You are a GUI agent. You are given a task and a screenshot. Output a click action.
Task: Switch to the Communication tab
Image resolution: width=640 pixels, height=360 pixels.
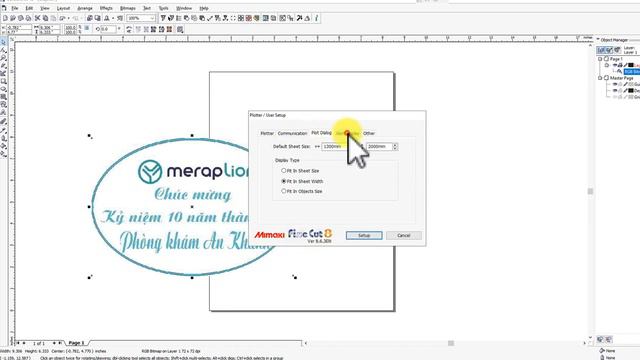pos(292,133)
